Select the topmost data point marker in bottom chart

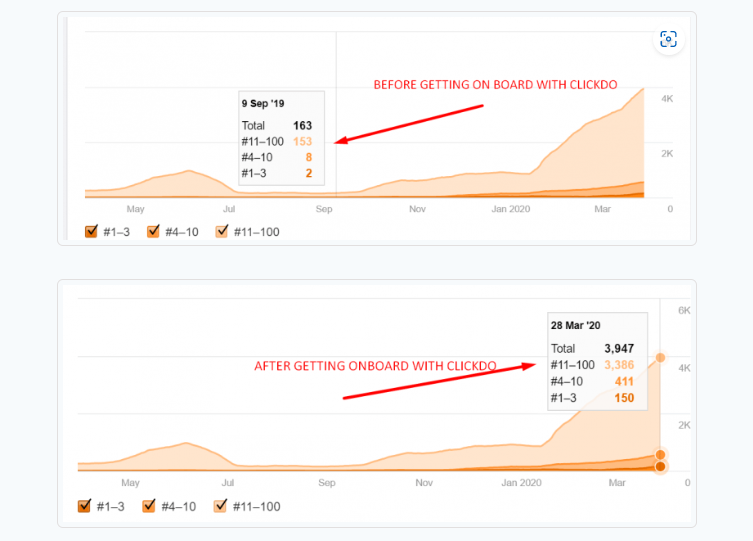coord(660,358)
